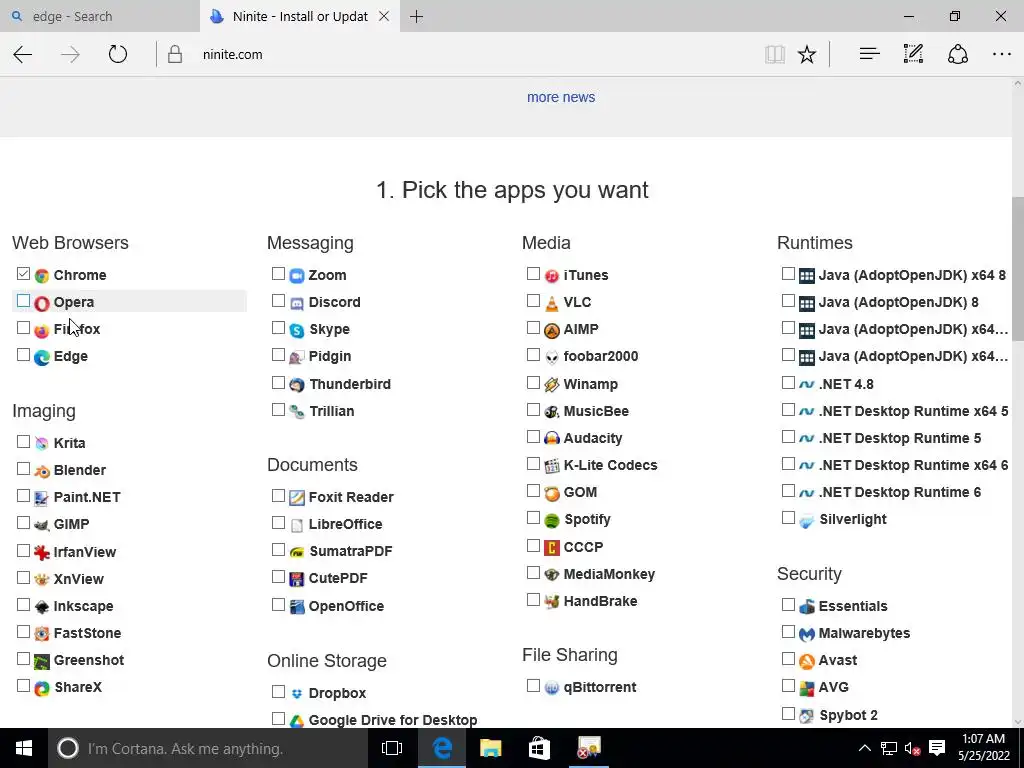Click the VLC cone icon

552,303
